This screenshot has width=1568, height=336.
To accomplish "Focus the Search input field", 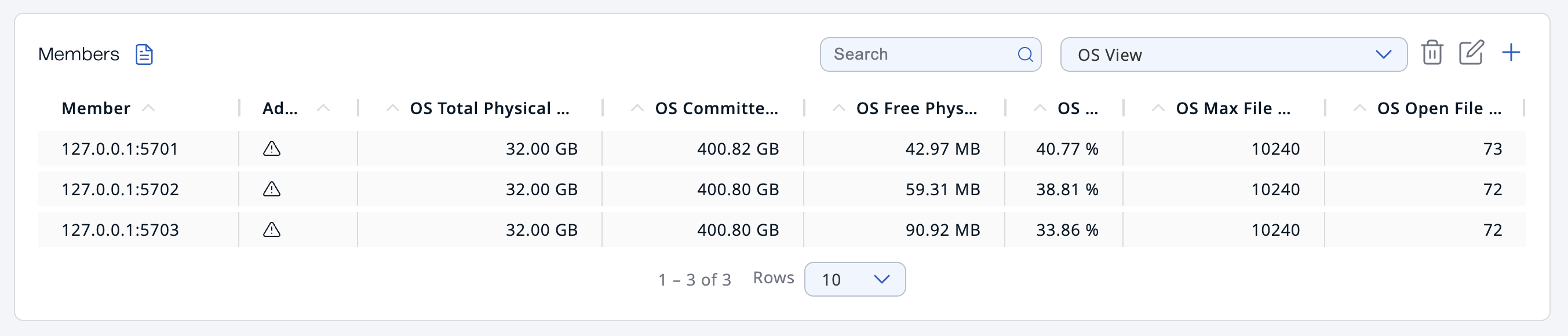I will pyautogui.click(x=919, y=55).
